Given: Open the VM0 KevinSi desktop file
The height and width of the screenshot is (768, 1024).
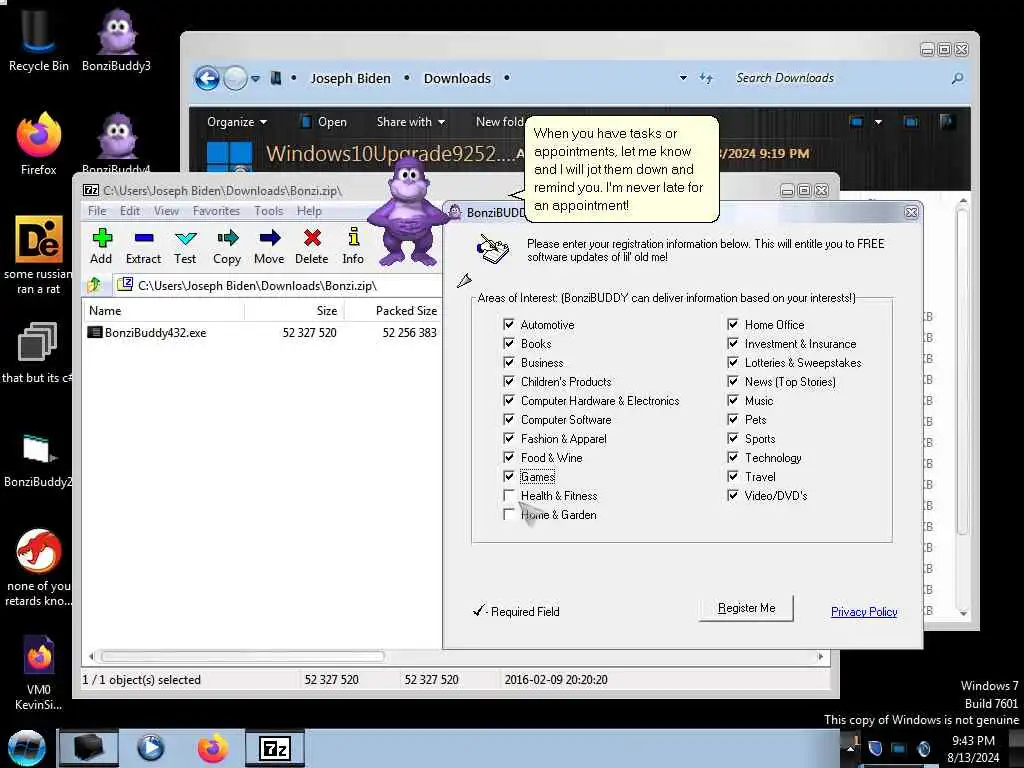Looking at the screenshot, I should [39, 673].
